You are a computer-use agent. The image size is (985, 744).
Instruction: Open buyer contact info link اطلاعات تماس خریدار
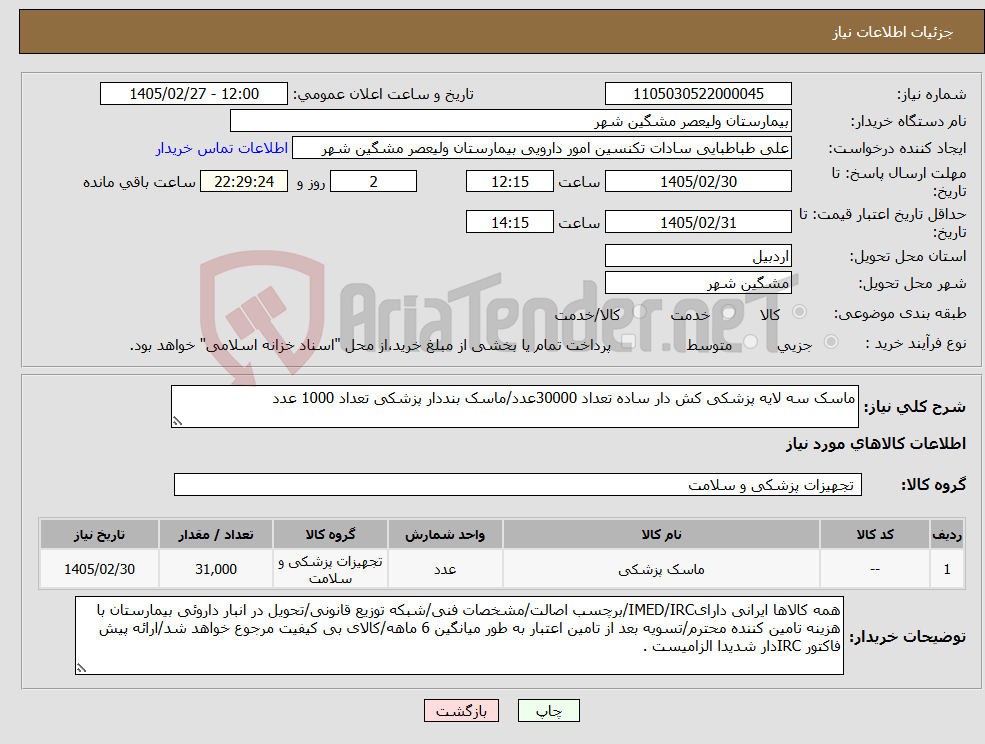click(222, 148)
